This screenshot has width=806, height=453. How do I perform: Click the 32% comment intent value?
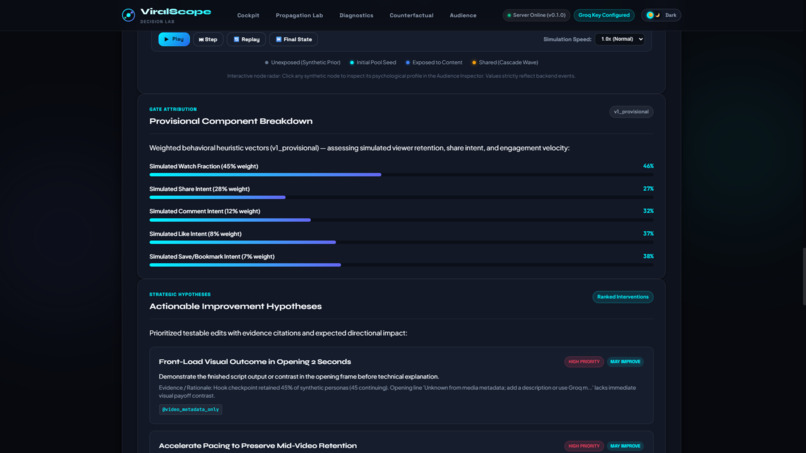[x=648, y=211]
